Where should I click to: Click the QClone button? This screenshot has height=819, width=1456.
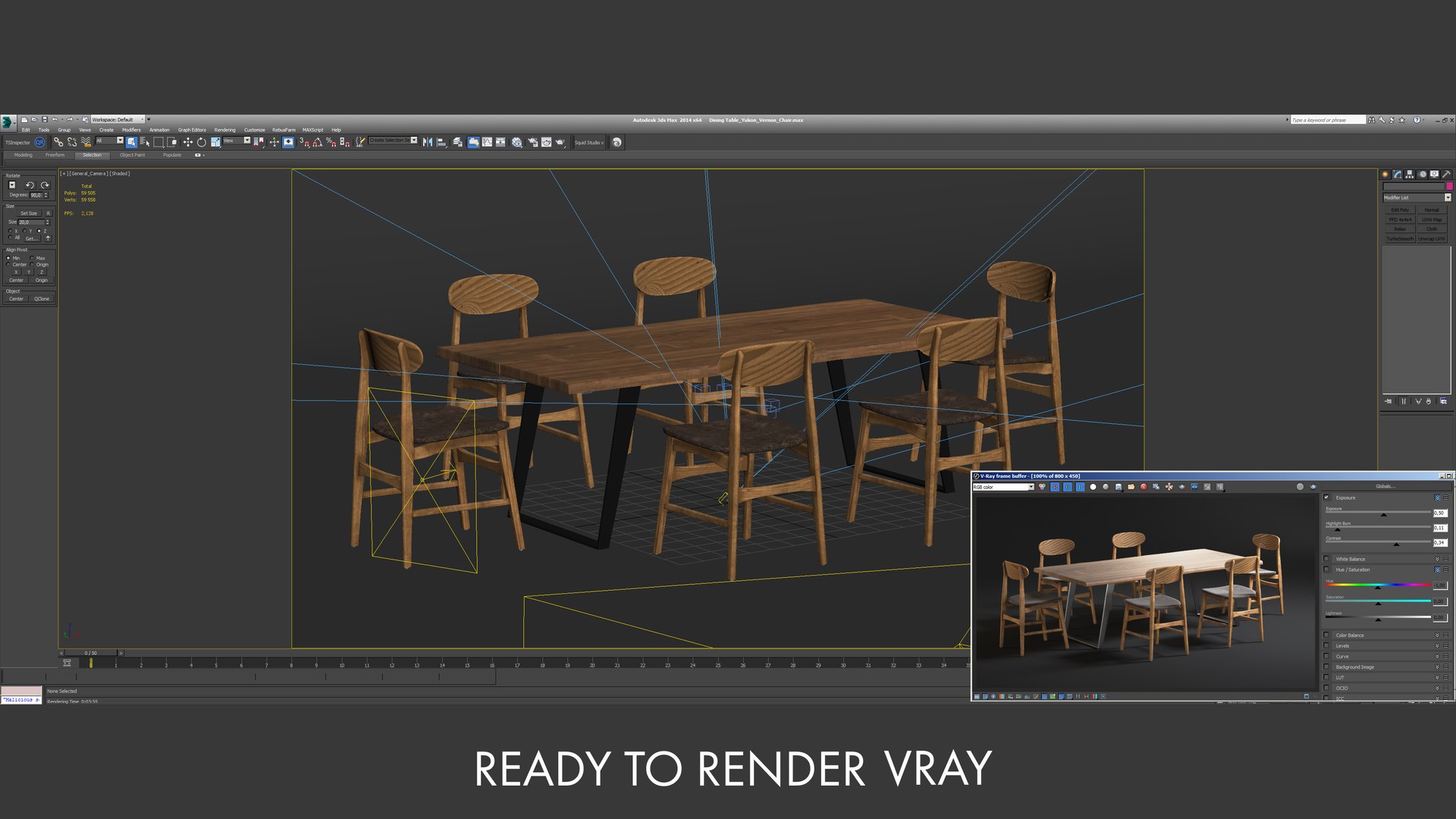[x=42, y=299]
